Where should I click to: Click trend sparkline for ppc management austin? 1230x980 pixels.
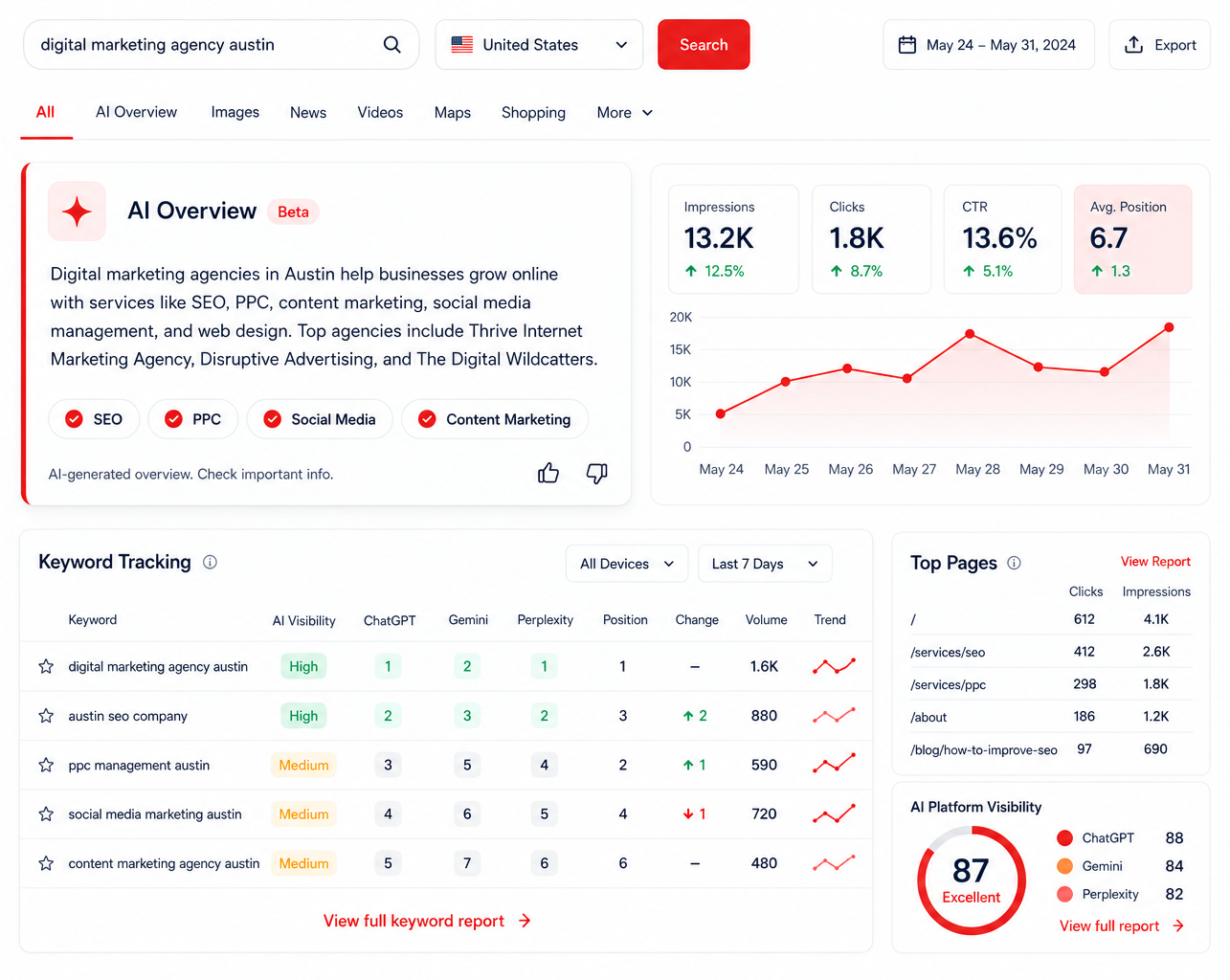click(834, 765)
